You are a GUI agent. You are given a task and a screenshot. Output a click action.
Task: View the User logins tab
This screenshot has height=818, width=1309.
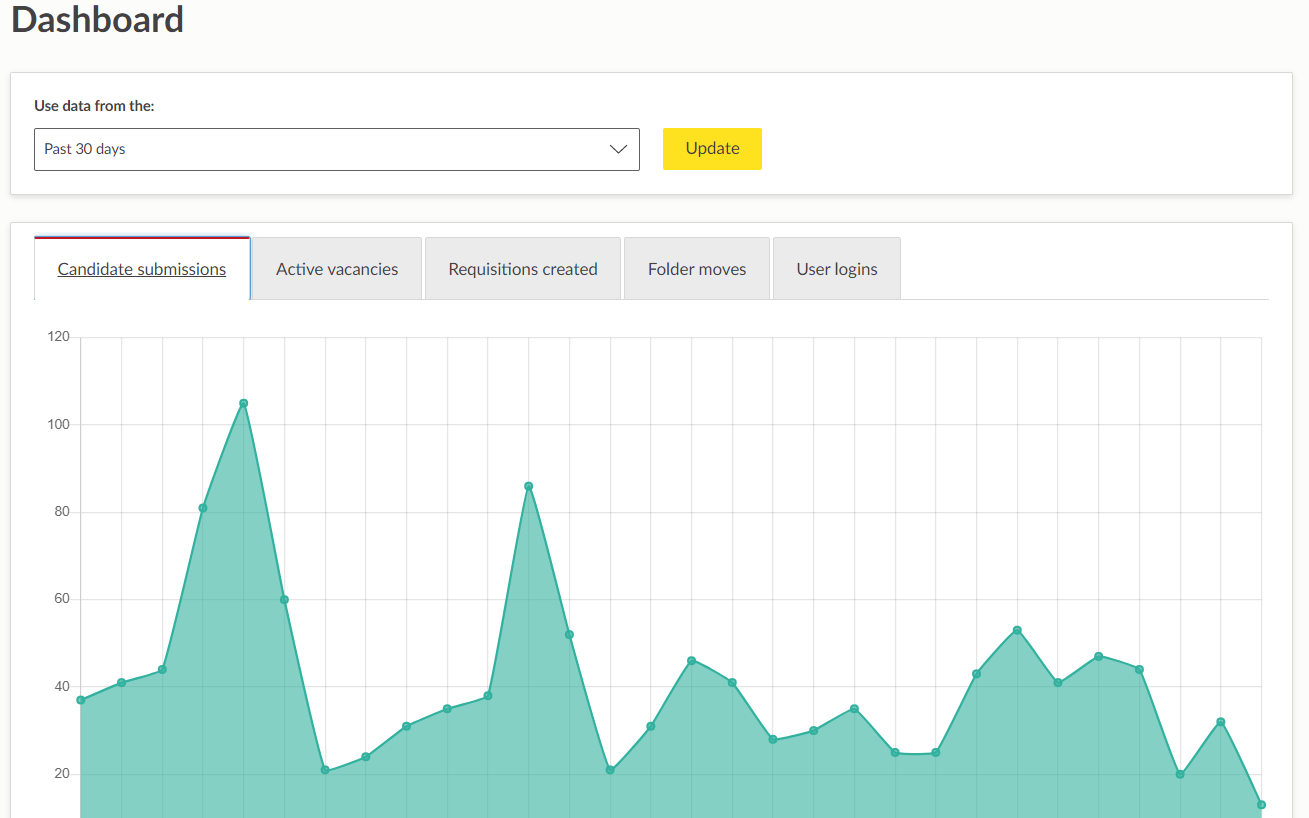(837, 269)
